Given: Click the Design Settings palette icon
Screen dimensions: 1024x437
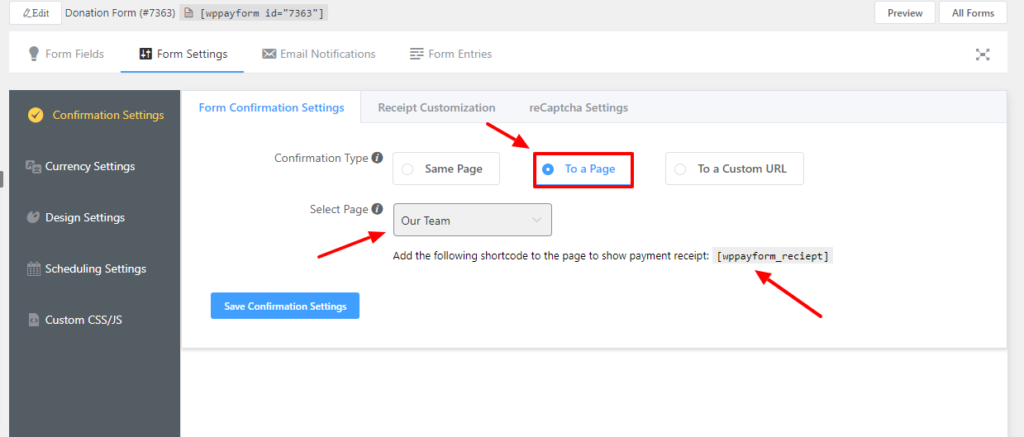Looking at the screenshot, I should click(33, 217).
